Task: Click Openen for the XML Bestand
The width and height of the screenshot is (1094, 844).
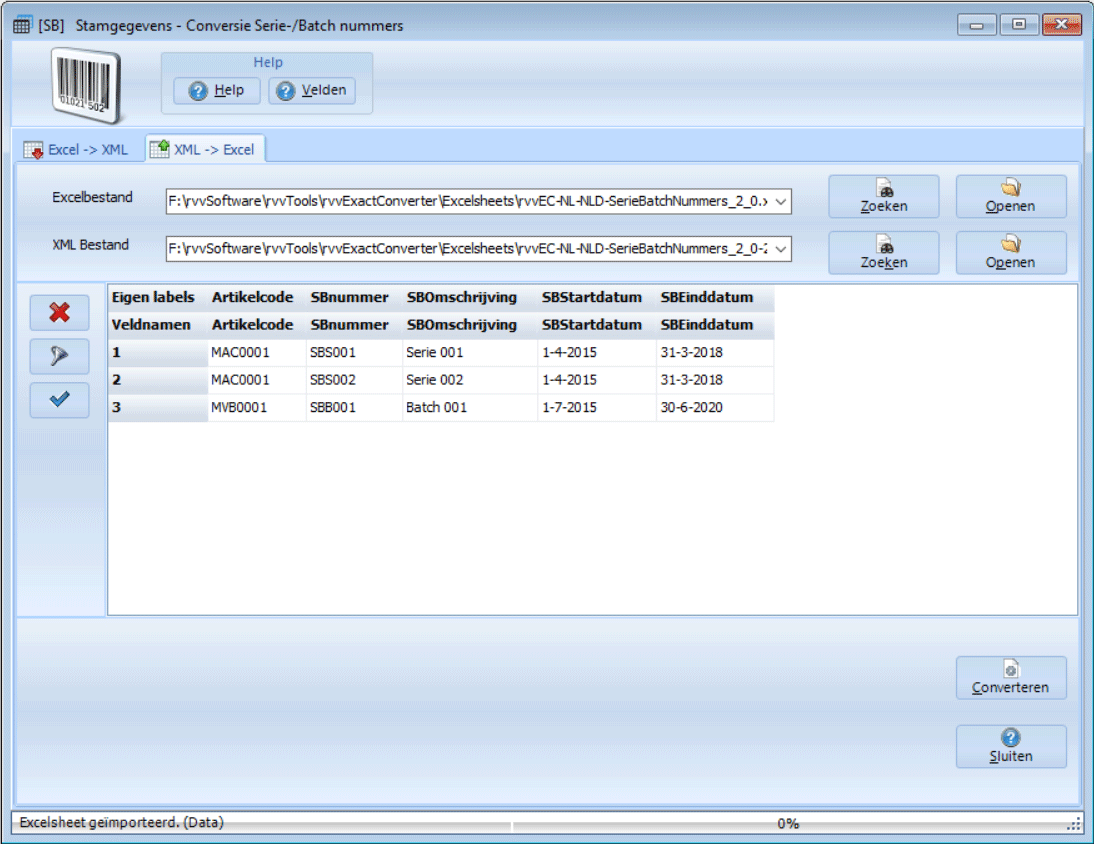Action: pyautogui.click(x=1011, y=253)
